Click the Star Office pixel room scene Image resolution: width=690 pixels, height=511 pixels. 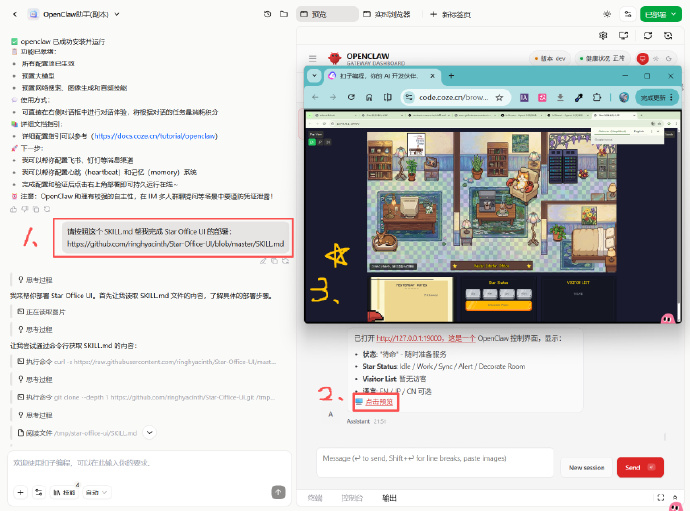pyautogui.click(x=492, y=201)
